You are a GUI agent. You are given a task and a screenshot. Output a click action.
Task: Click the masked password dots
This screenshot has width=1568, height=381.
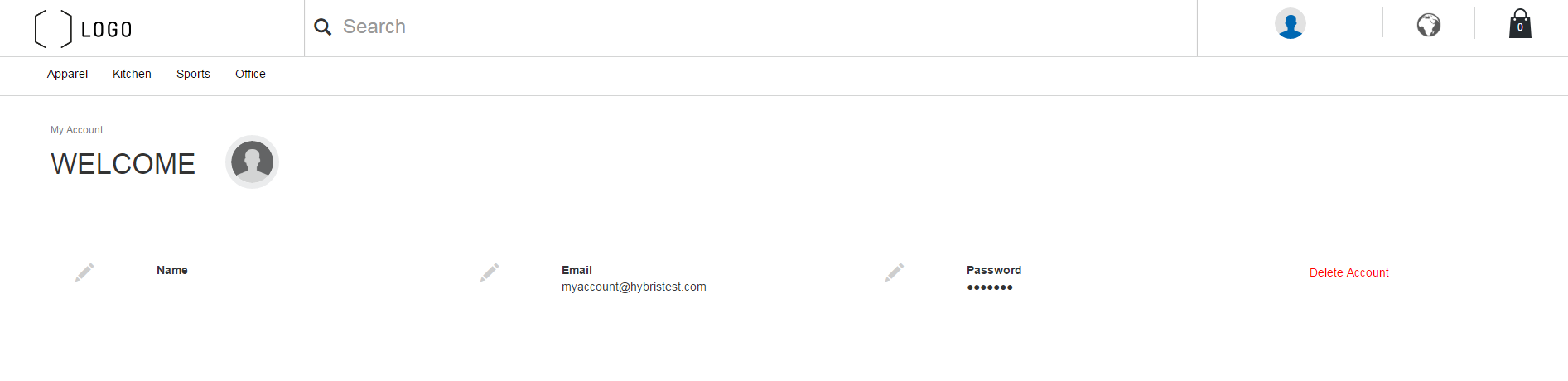coord(990,287)
